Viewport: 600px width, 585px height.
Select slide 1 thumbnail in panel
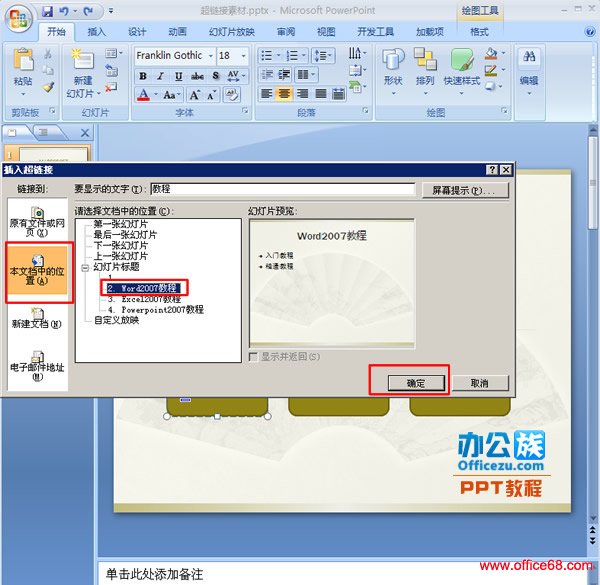pos(52,153)
